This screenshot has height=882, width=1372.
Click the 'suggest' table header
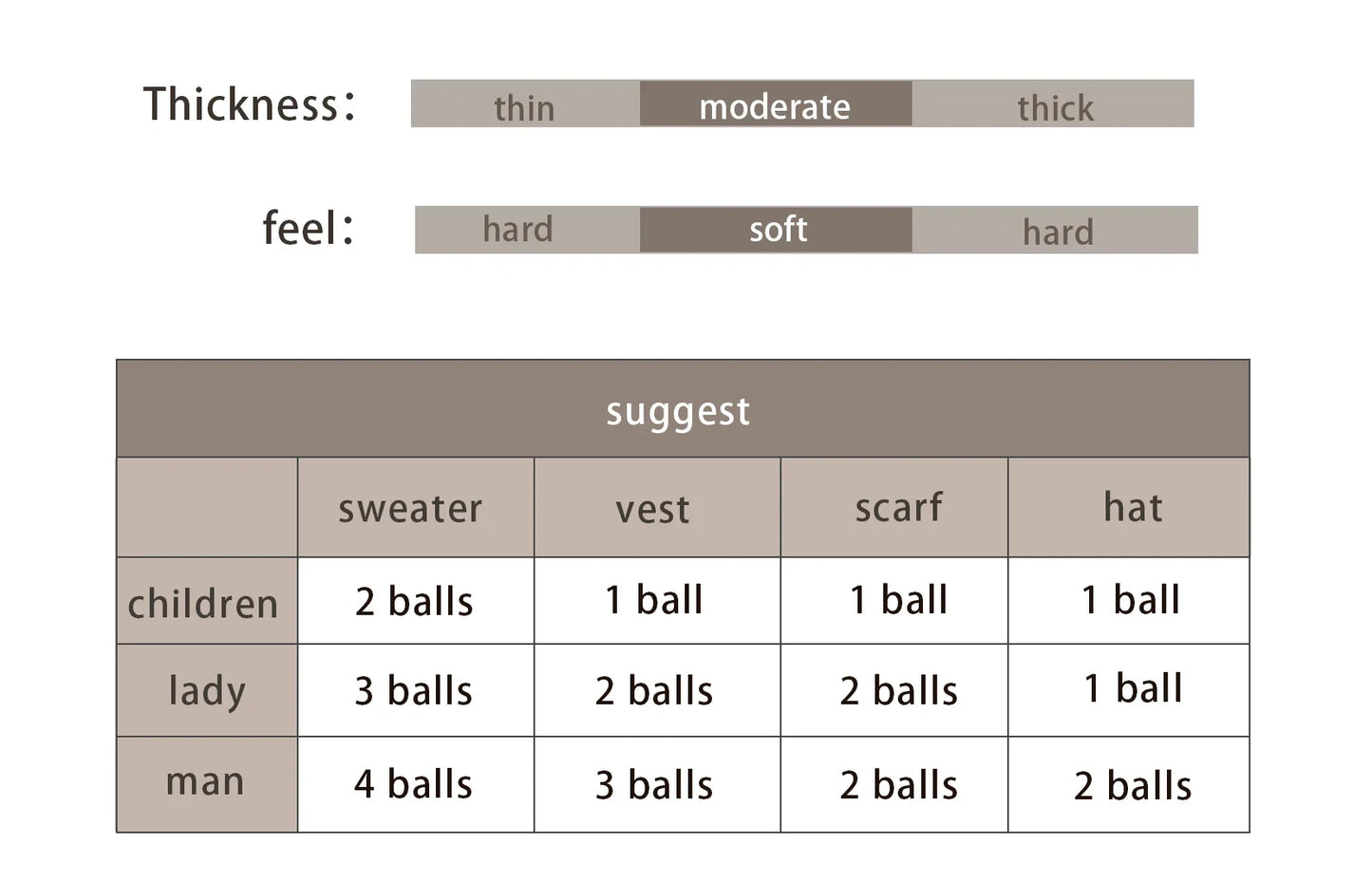tap(683, 409)
